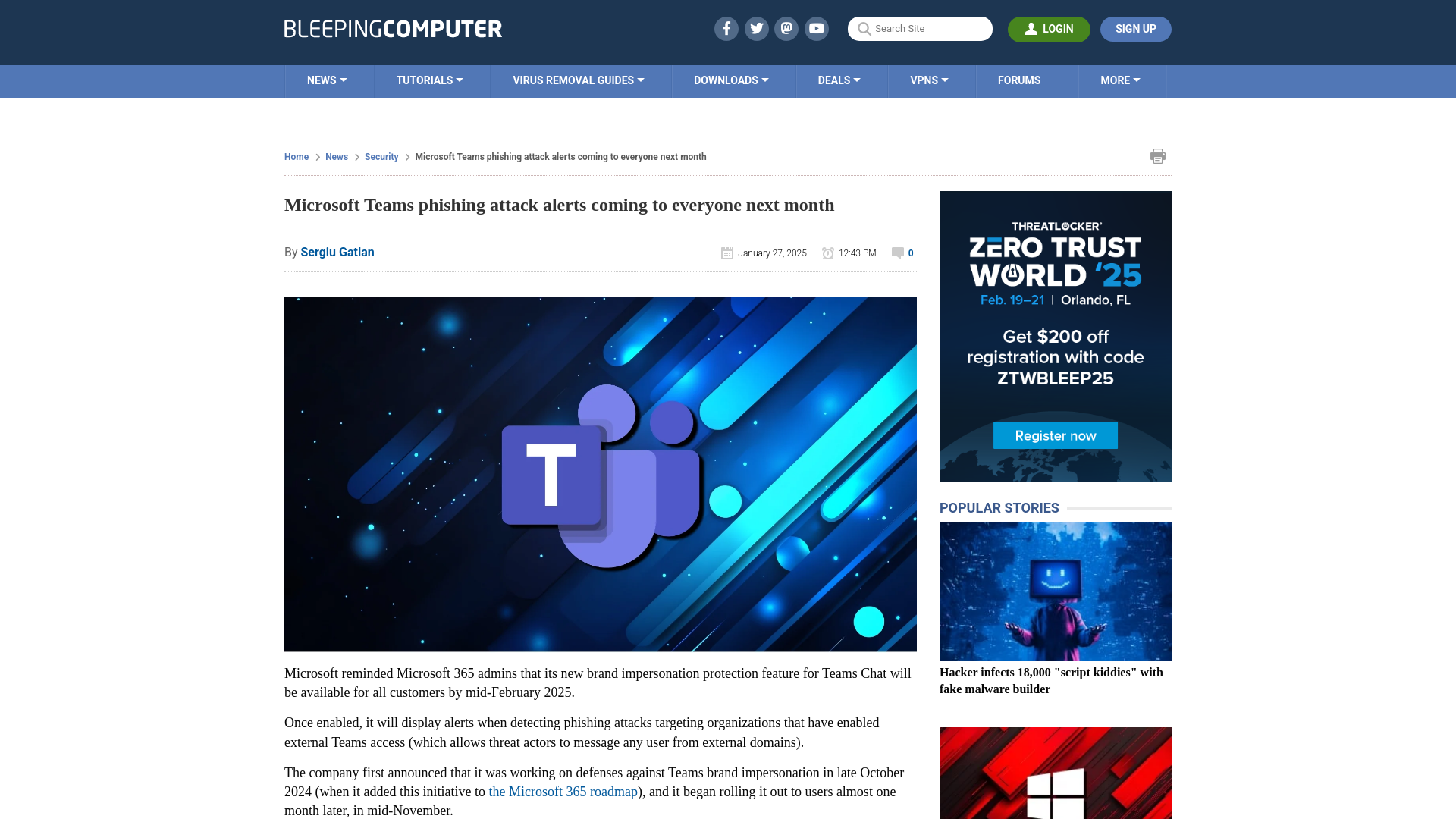Viewport: 1456px width, 819px height.
Task: Navigate to News breadcrumb link
Action: [337, 156]
